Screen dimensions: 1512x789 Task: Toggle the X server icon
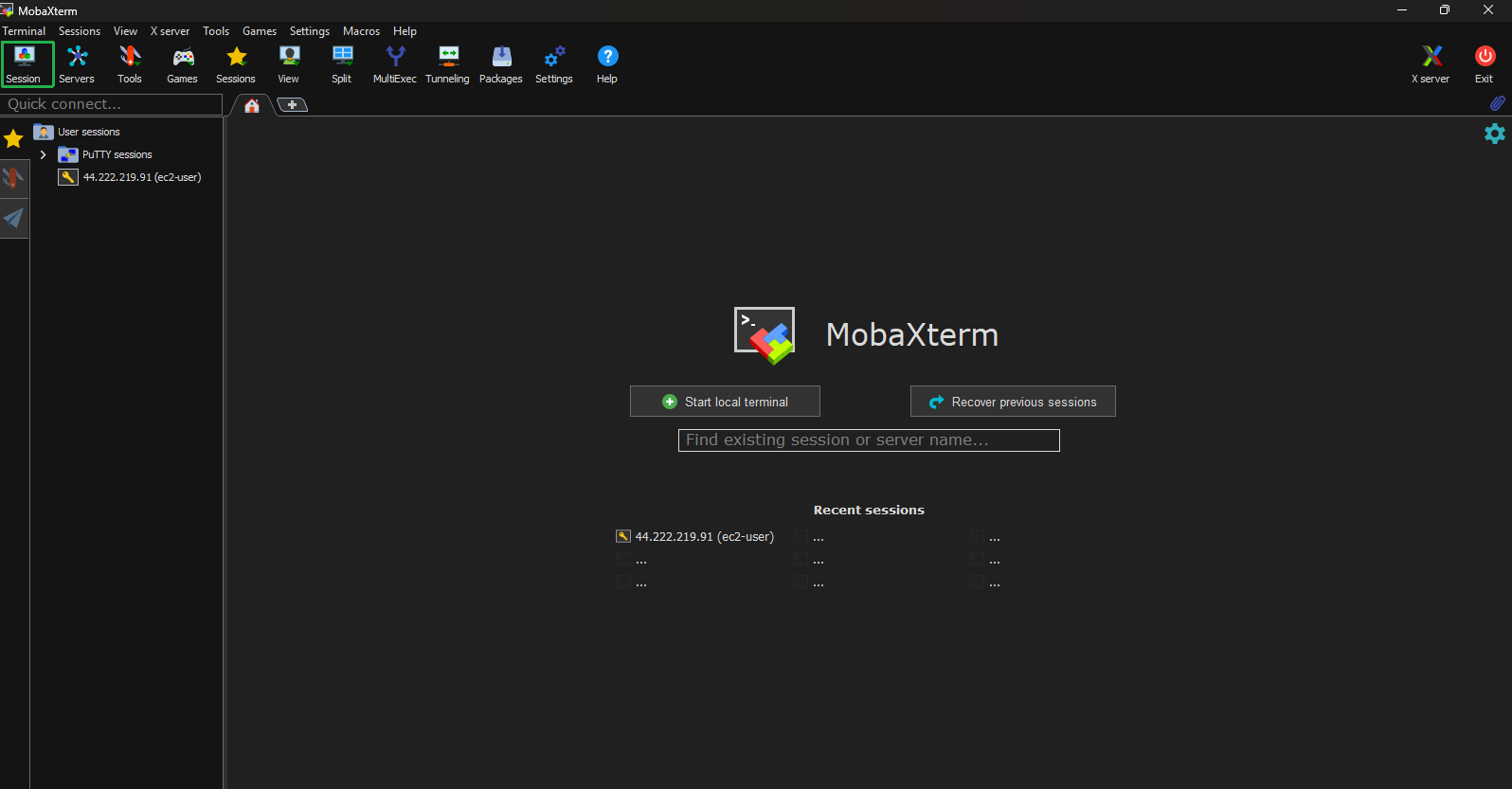click(1431, 64)
